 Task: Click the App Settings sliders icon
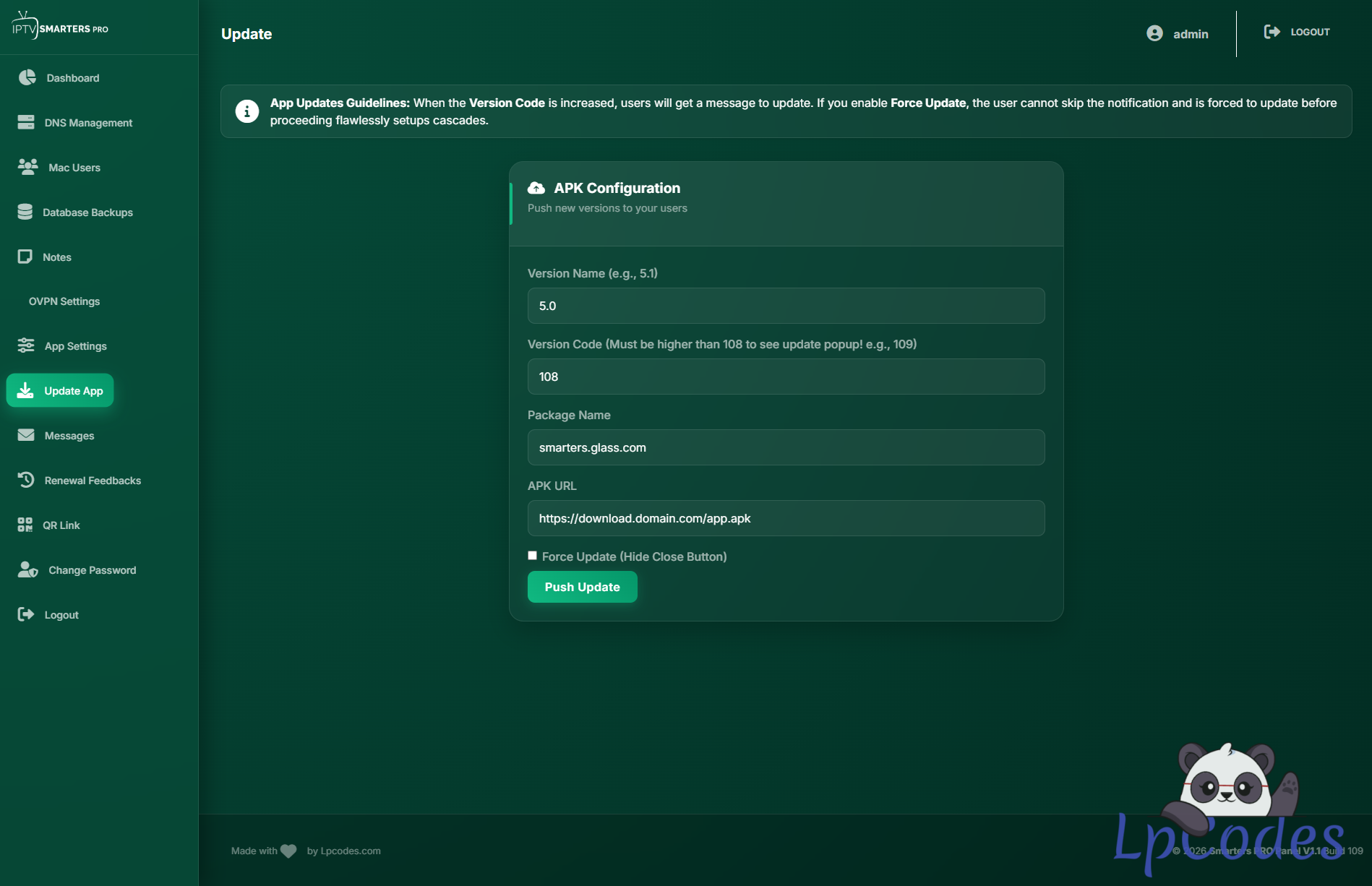pyautogui.click(x=26, y=345)
